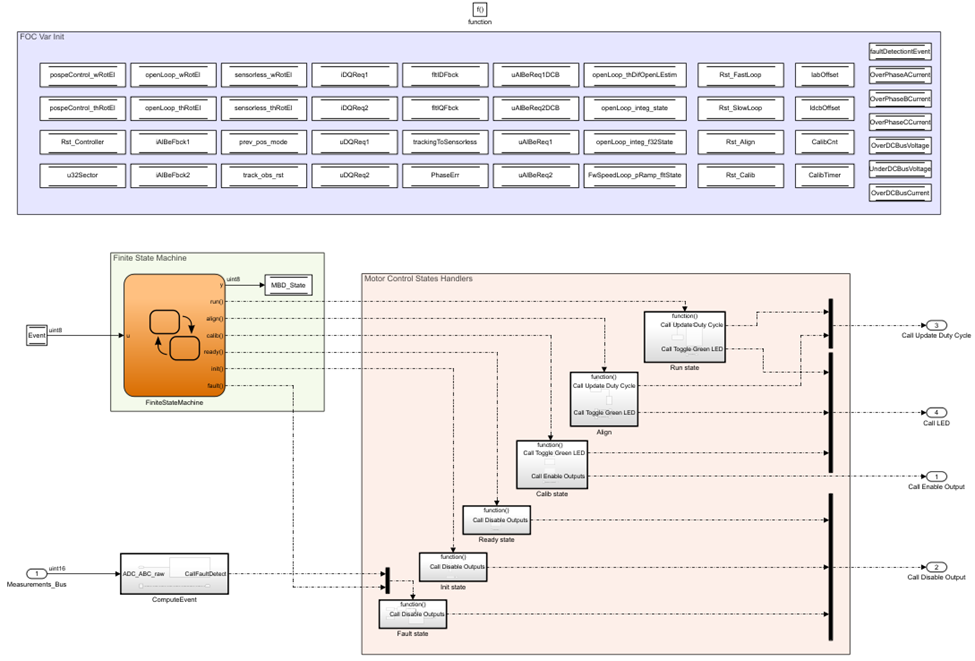Select the openLoop_integ_state data store block

(635, 108)
